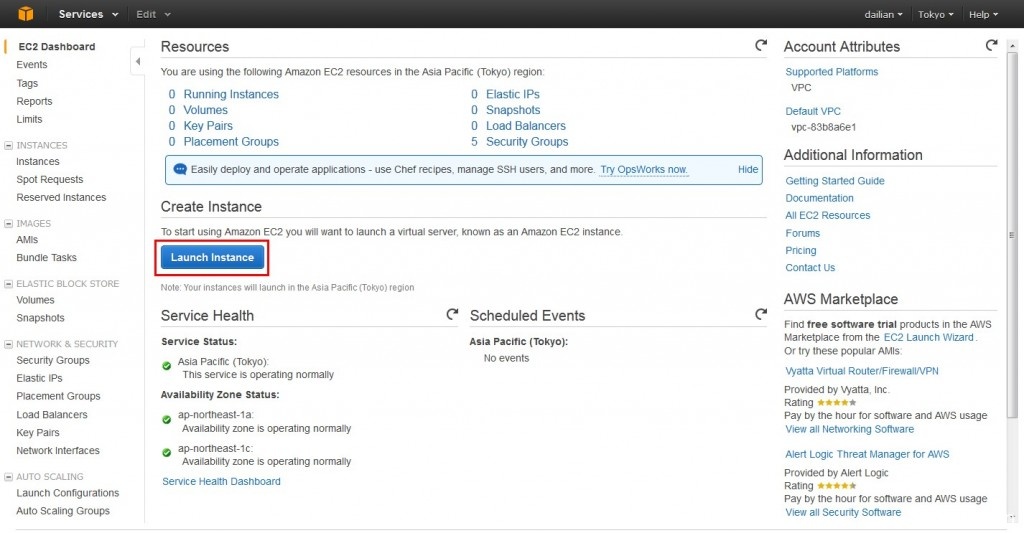The image size is (1024, 533).
Task: Click the Launch Instance button
Action: [212, 257]
